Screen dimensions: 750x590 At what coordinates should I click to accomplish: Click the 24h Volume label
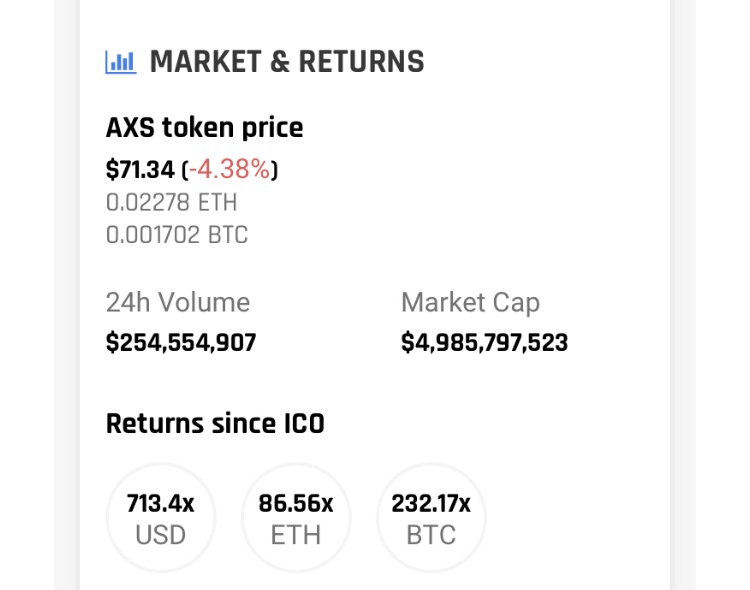click(178, 302)
